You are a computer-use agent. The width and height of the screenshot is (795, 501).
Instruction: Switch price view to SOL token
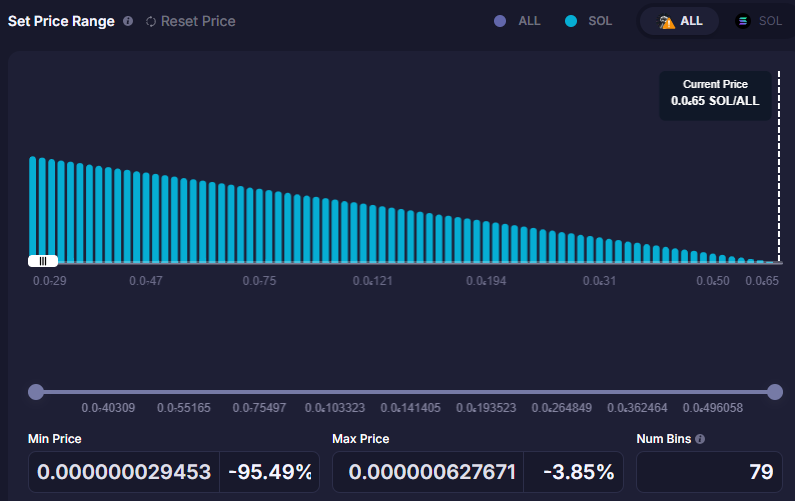point(758,21)
